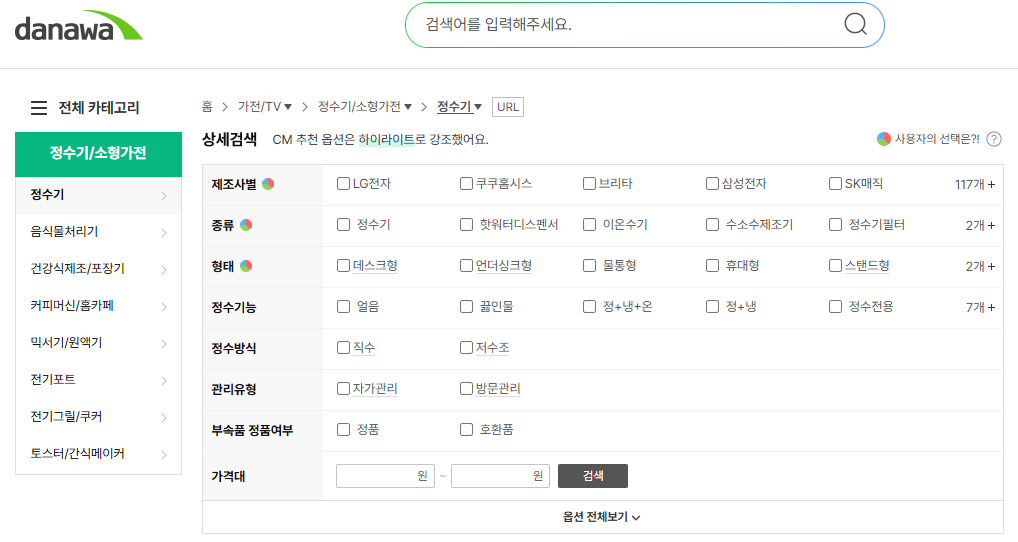Check the LG전자 checkbox
This screenshot has height=542, width=1018.
343,184
